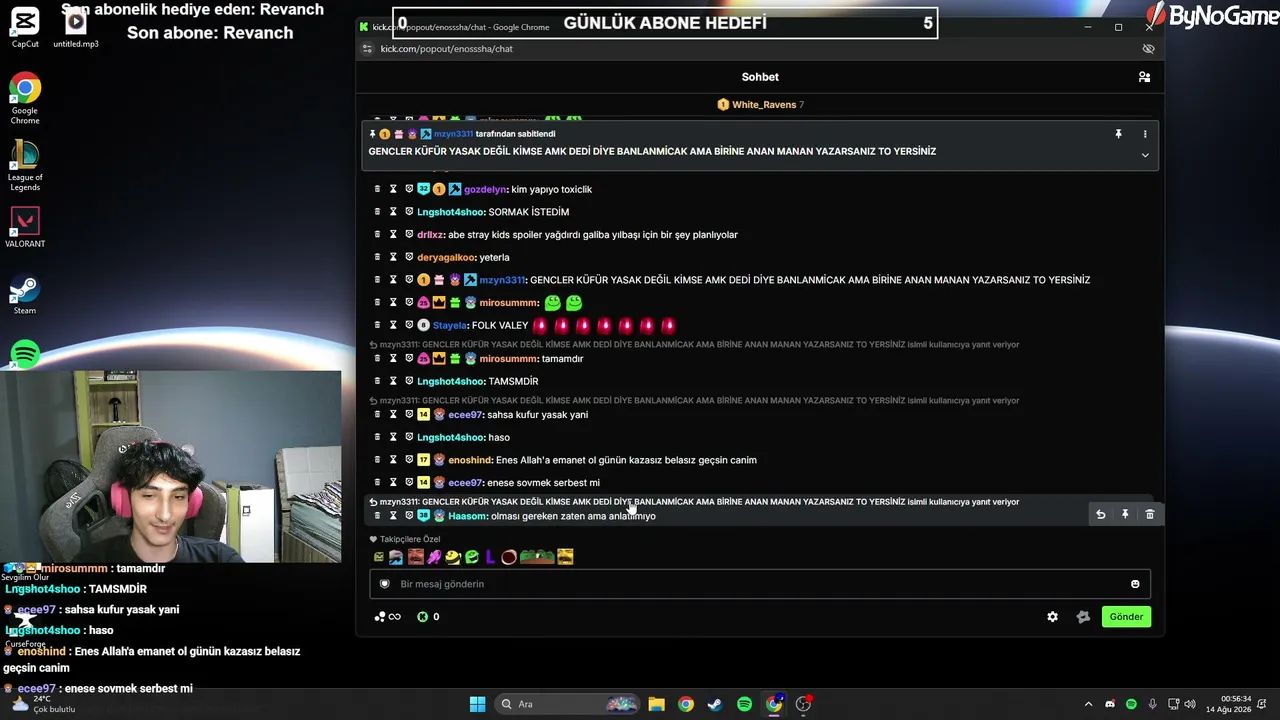This screenshot has height=720, width=1280.
Task: Delete Stayela's FOLK VALEY message
Action: [x=378, y=325]
